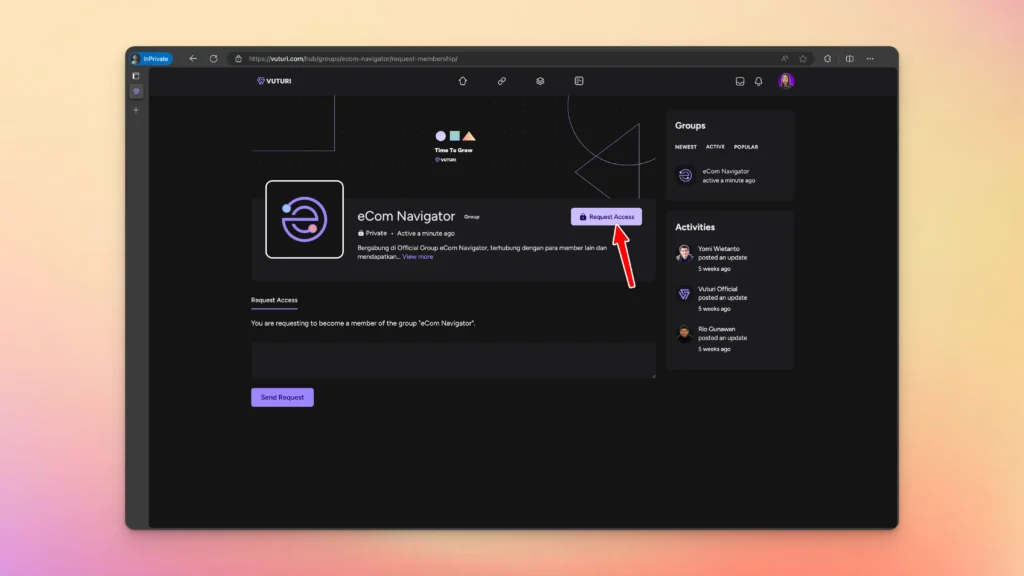Open eCom Navigator link in Groups widget
Image resolution: width=1024 pixels, height=576 pixels.
coord(726,171)
